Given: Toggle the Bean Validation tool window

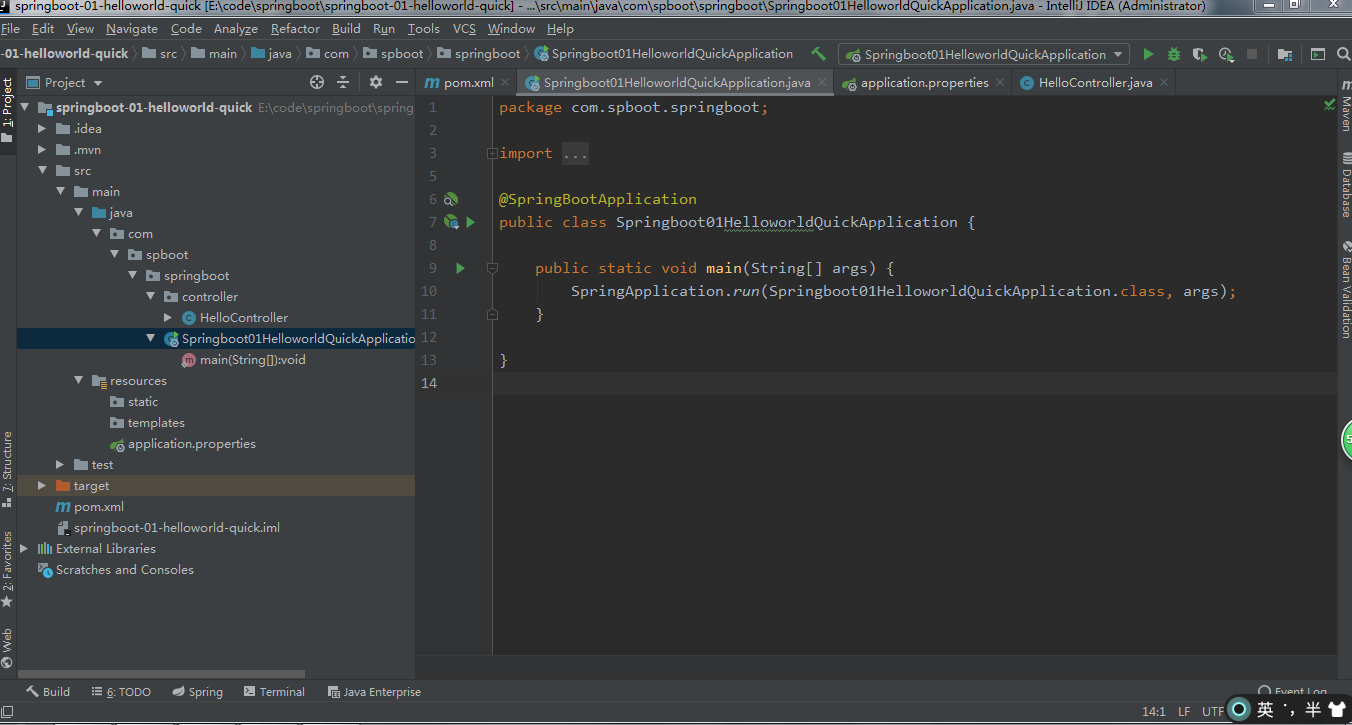Looking at the screenshot, I should tap(1345, 291).
